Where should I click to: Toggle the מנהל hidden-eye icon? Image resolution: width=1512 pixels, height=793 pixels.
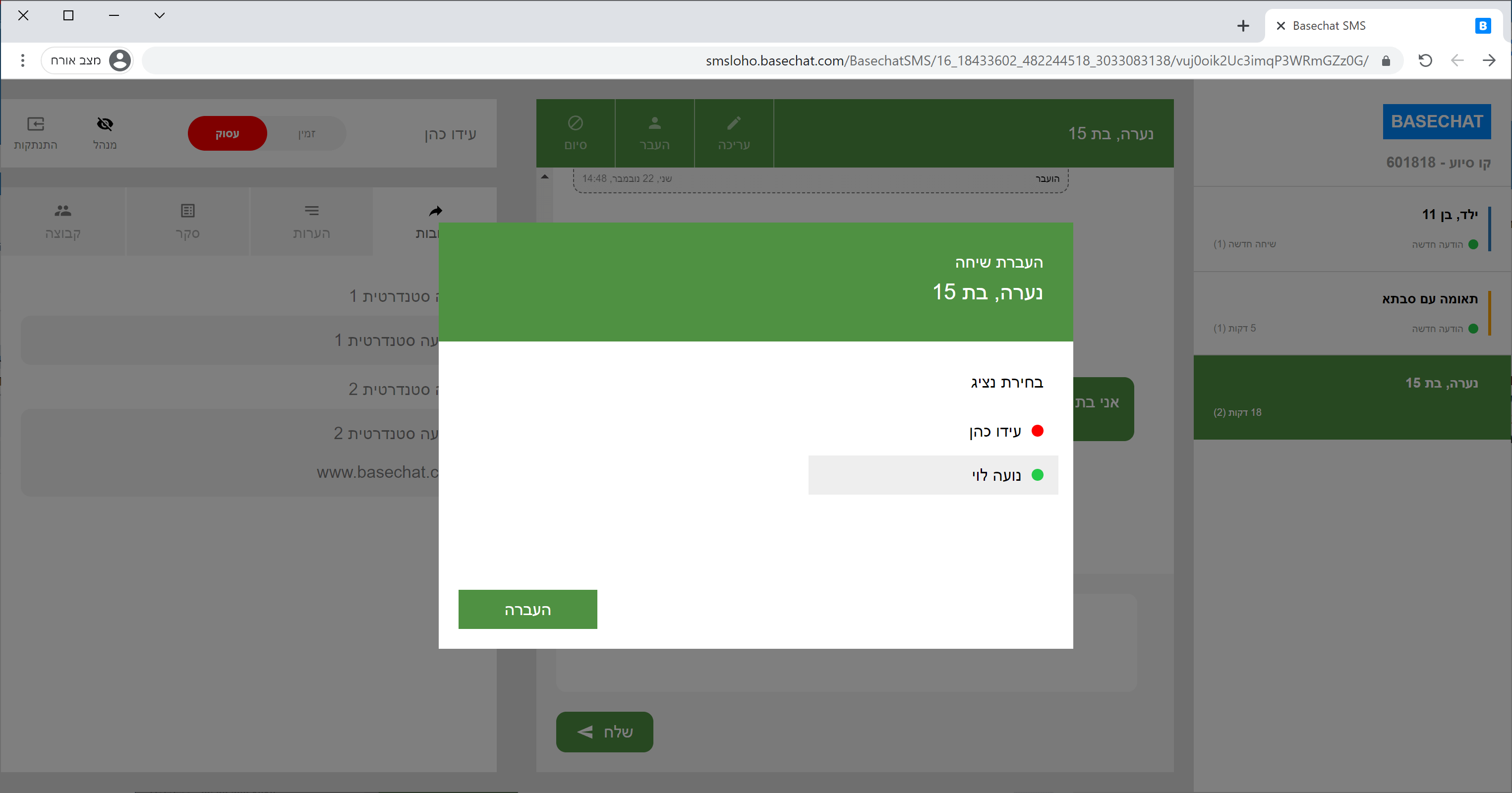(x=105, y=124)
